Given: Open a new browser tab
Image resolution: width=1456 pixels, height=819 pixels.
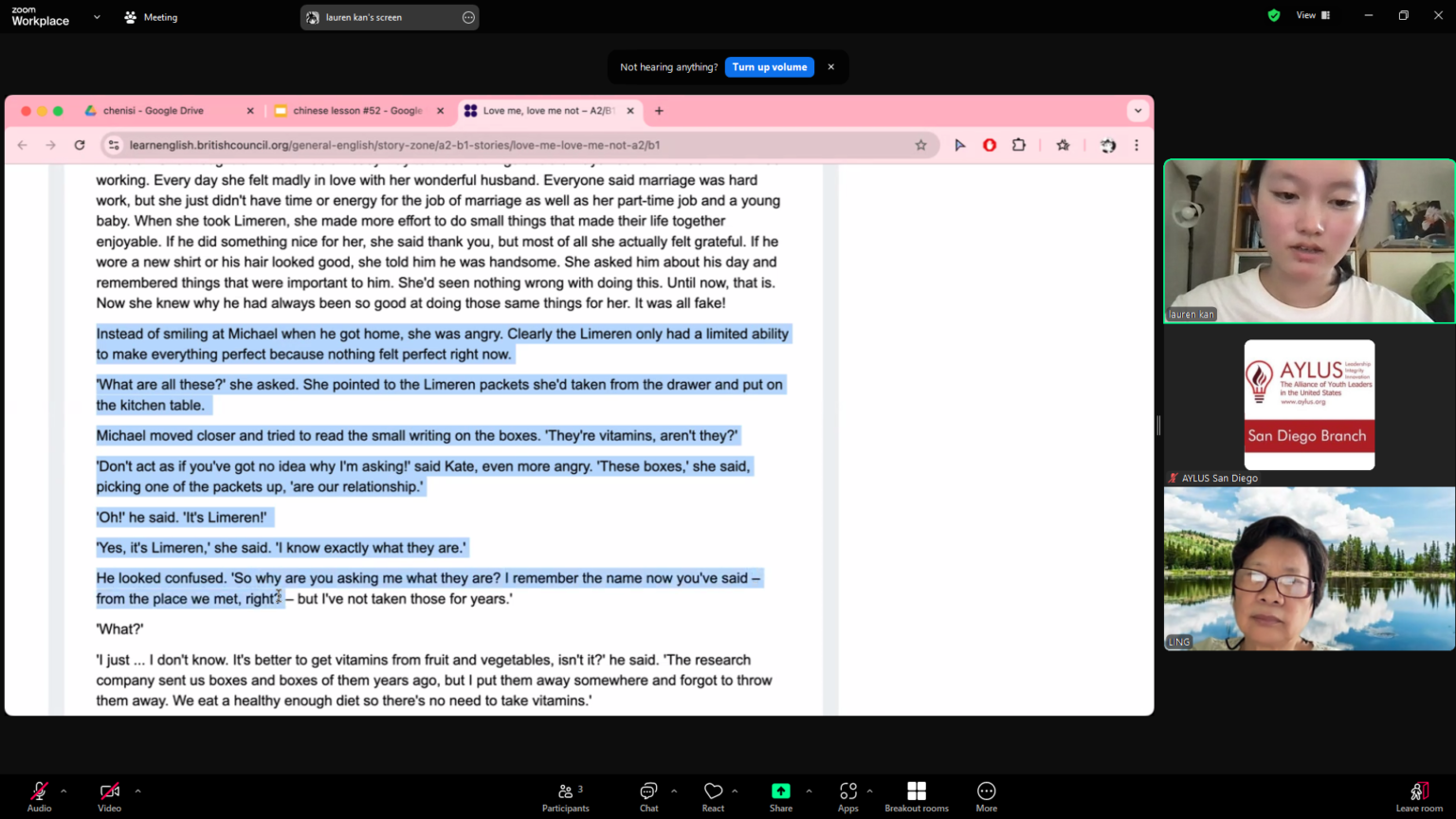Looking at the screenshot, I should [x=659, y=111].
